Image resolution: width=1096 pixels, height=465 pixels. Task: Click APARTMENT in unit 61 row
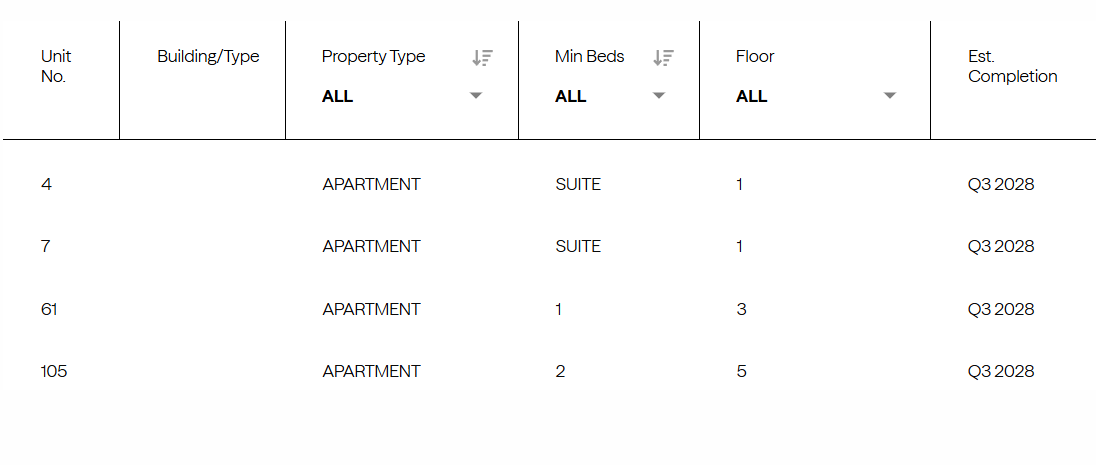click(x=371, y=309)
